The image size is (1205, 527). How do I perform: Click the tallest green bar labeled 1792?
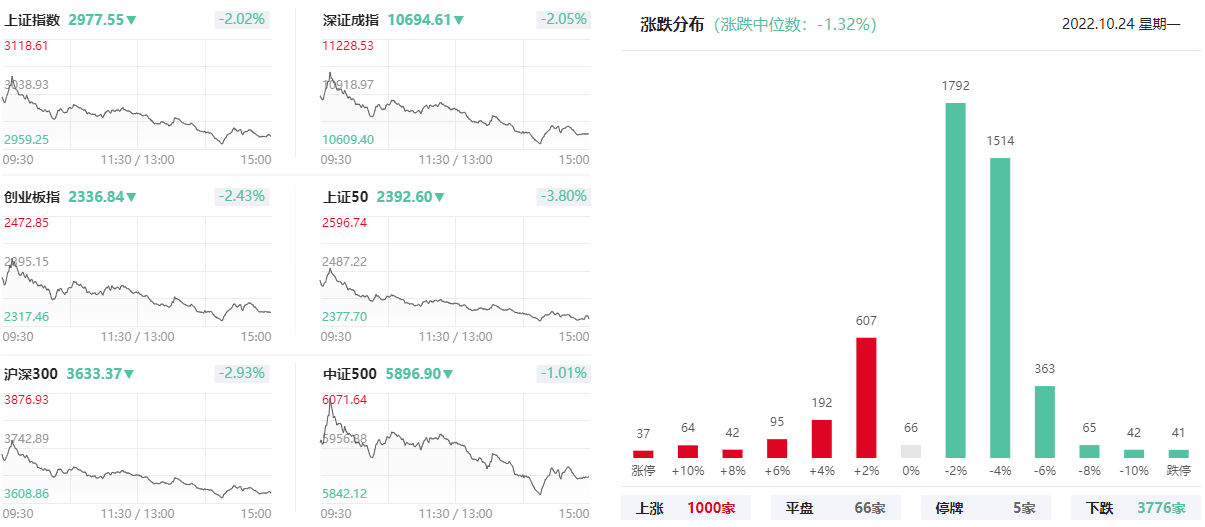[x=955, y=280]
